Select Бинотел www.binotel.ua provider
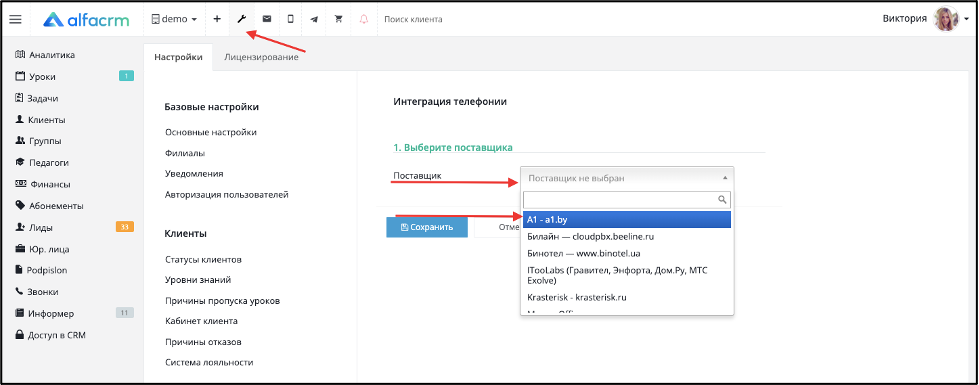 click(x=627, y=254)
